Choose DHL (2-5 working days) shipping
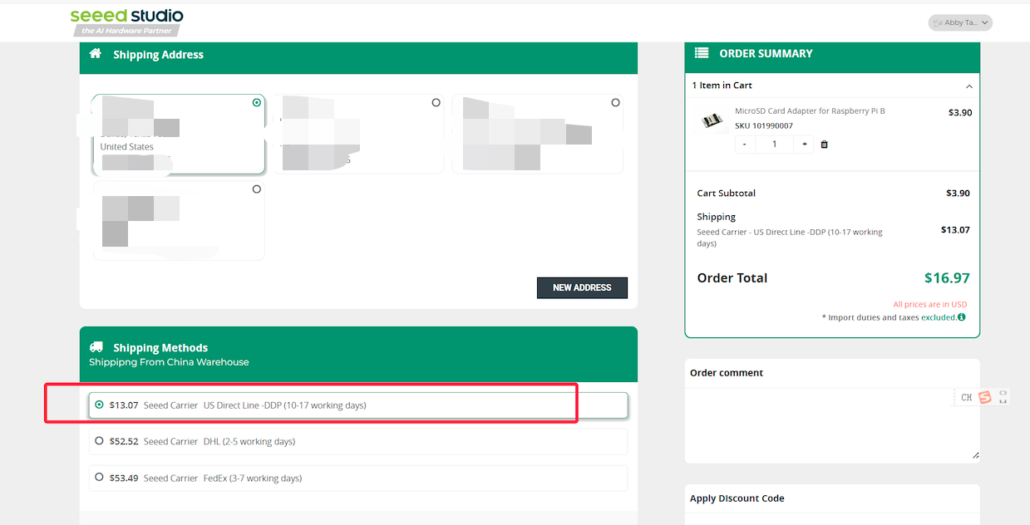Image resolution: width=1030 pixels, height=525 pixels. 99,441
